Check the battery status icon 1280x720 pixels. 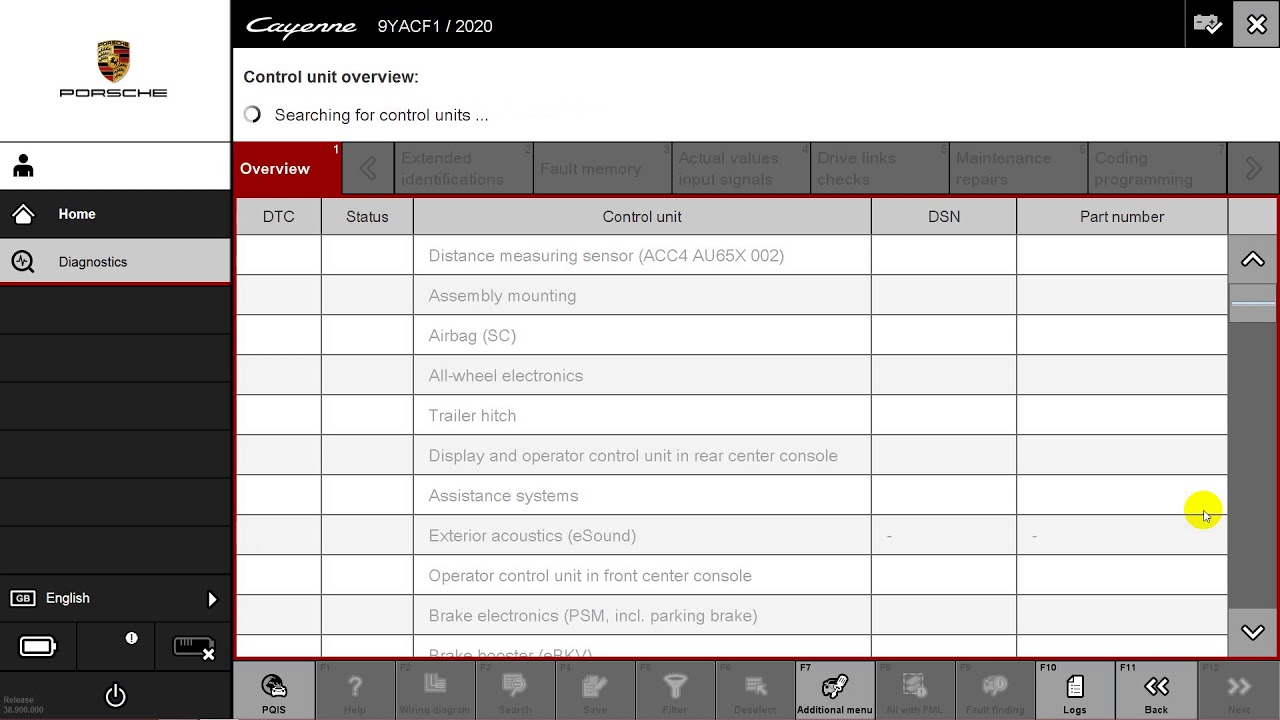[38, 647]
